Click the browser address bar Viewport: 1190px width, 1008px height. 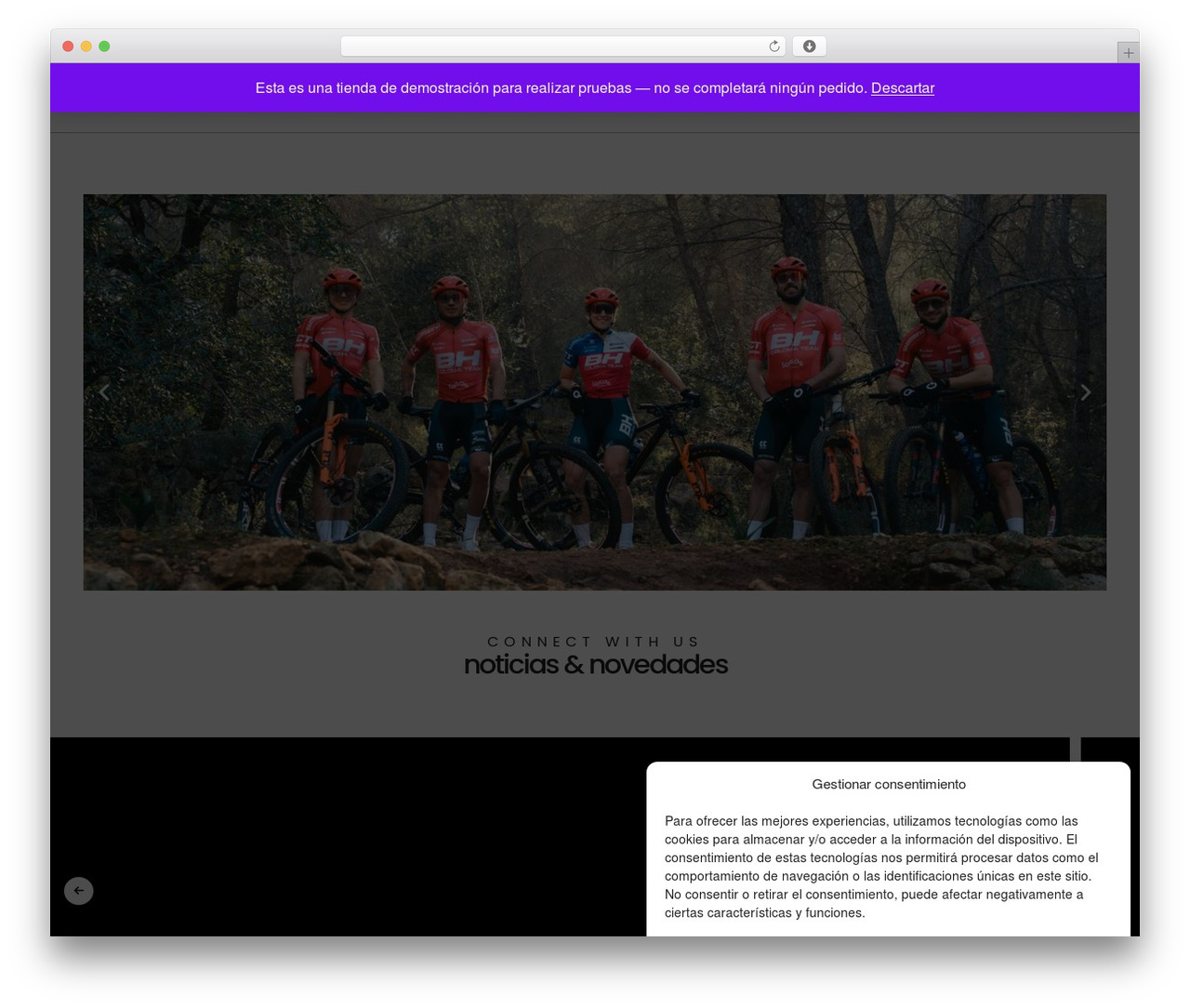(563, 46)
